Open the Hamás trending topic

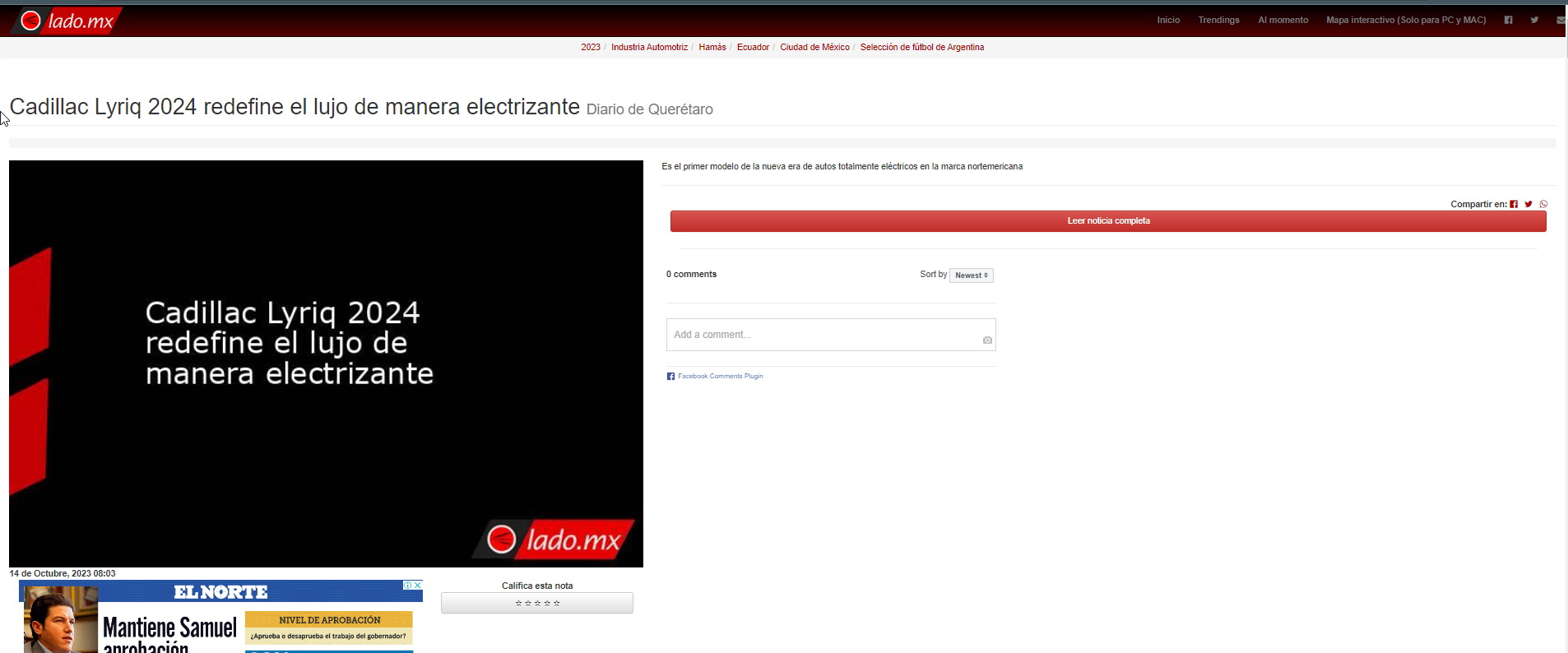click(712, 47)
